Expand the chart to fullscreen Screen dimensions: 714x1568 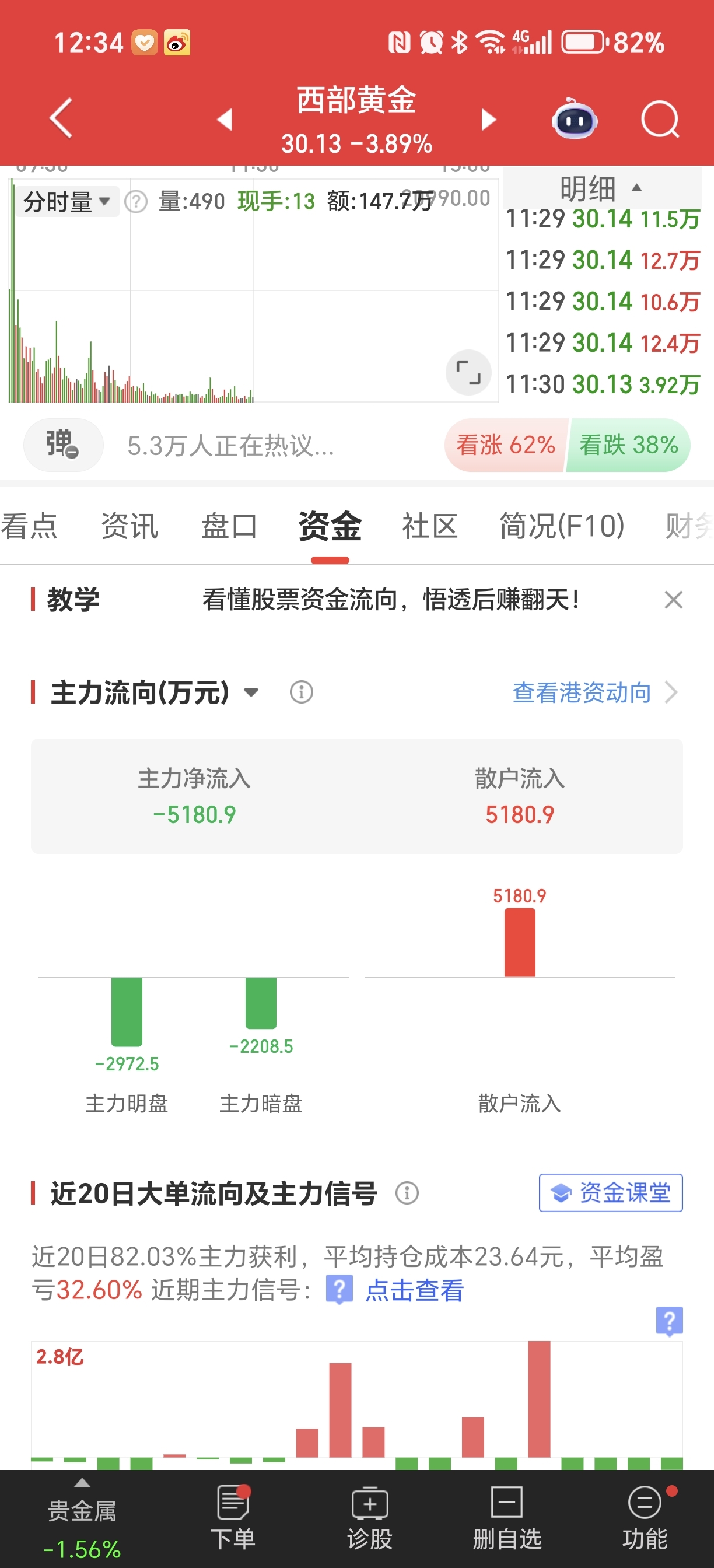(468, 372)
